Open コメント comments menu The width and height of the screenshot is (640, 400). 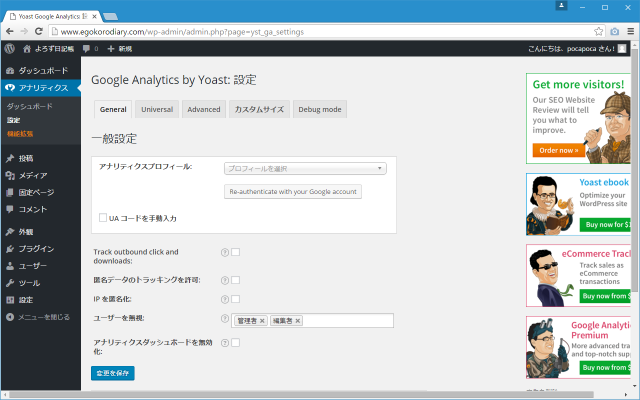click(41, 209)
